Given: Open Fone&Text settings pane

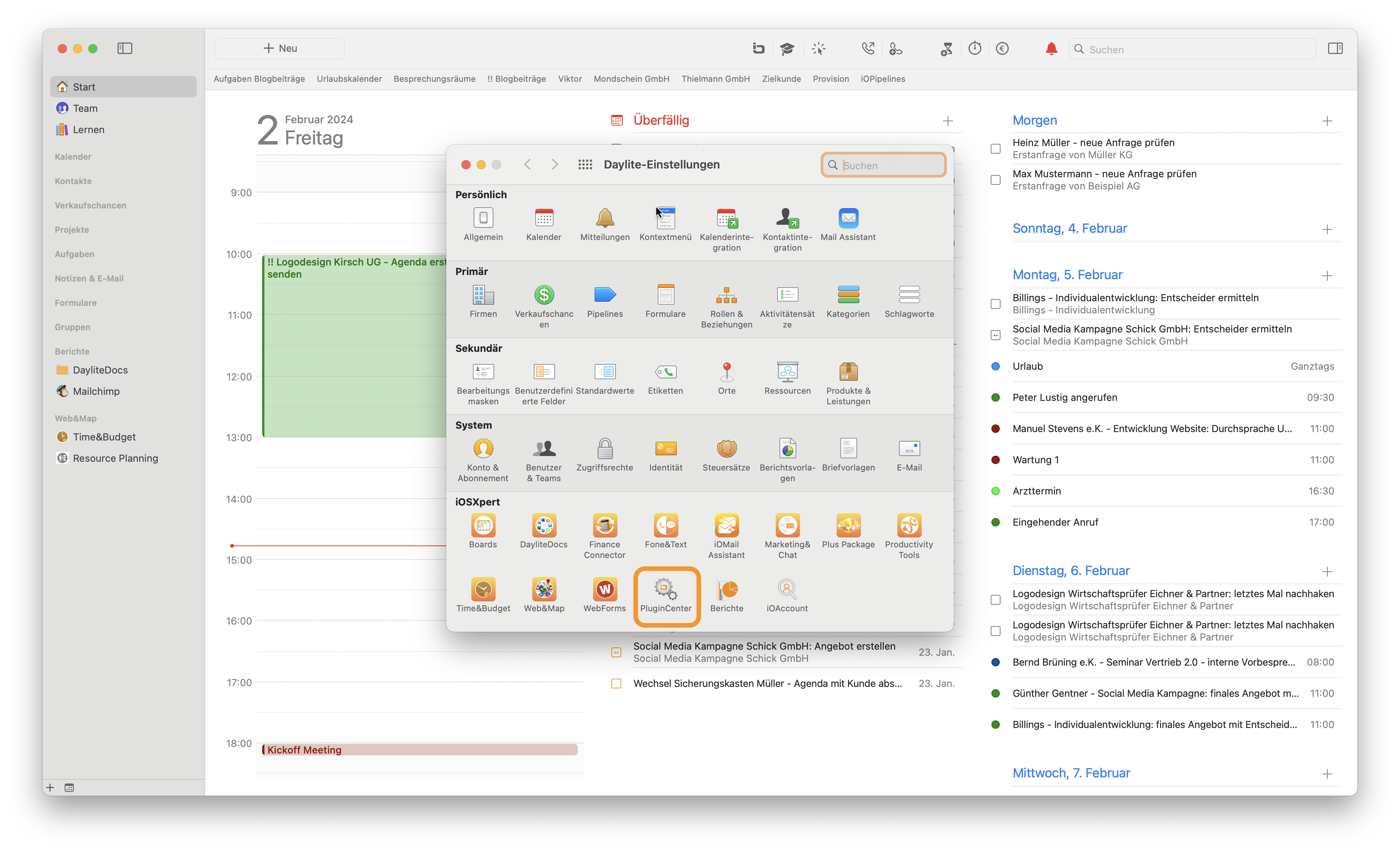Looking at the screenshot, I should 665,532.
